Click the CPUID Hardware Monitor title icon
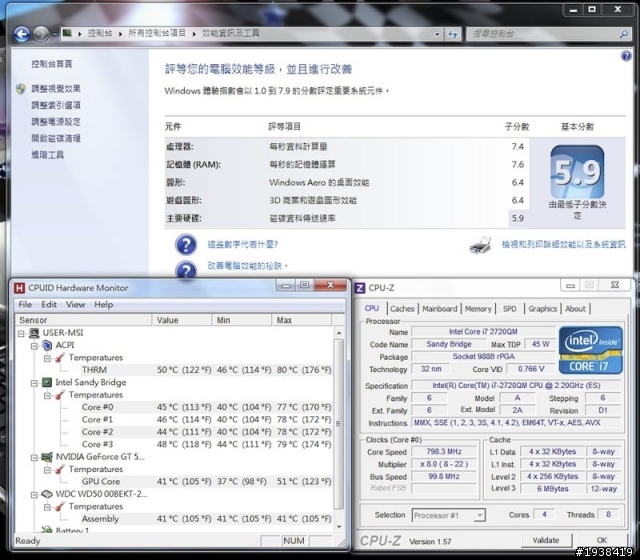This screenshot has width=640, height=560. (19, 288)
